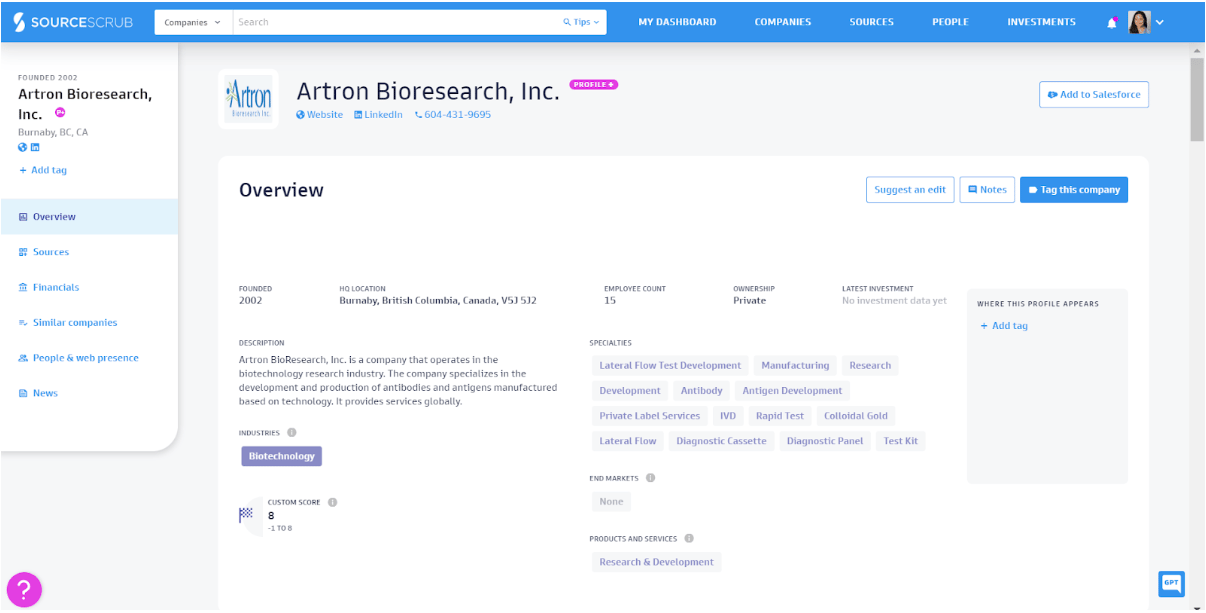The width and height of the screenshot is (1206, 613).
Task: Select the Antibody specialty tag
Action: [x=702, y=391]
